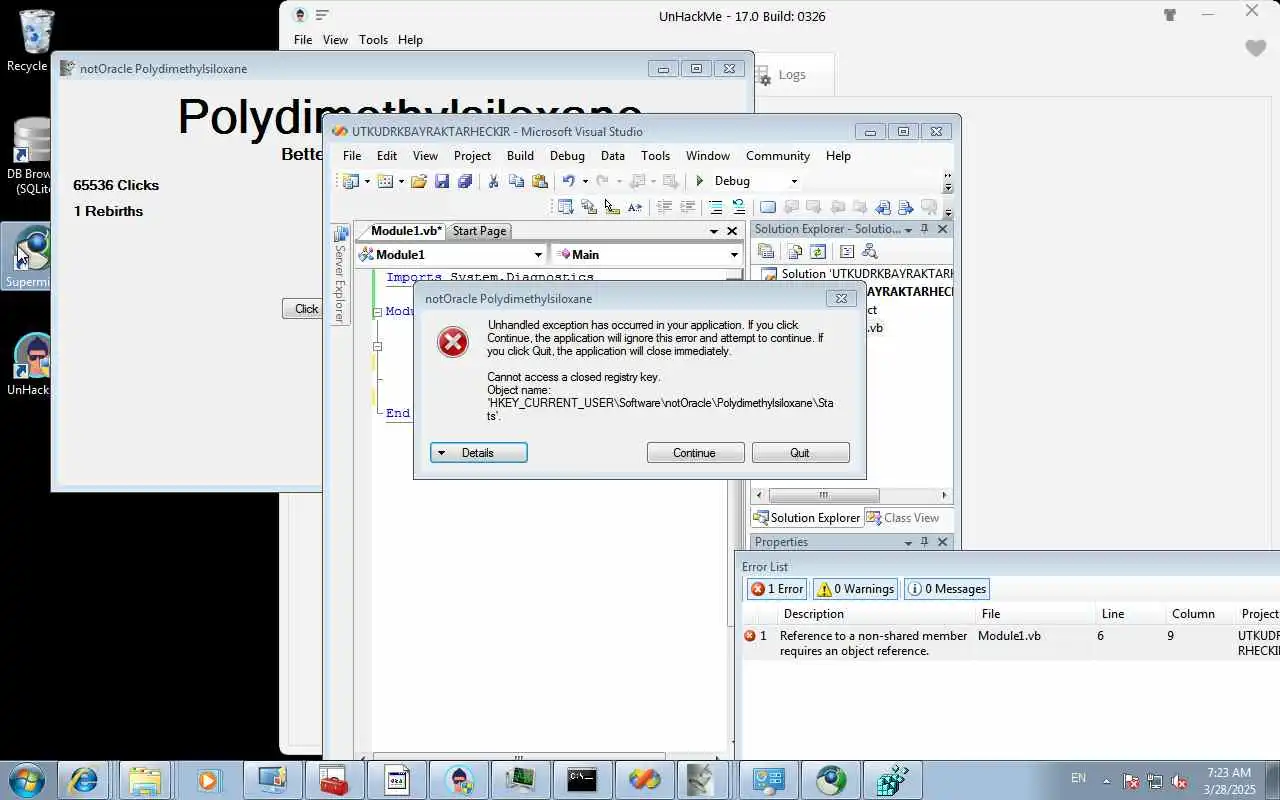Click the Windows Start button
Image resolution: width=1280 pixels, height=800 pixels.
coord(26,780)
